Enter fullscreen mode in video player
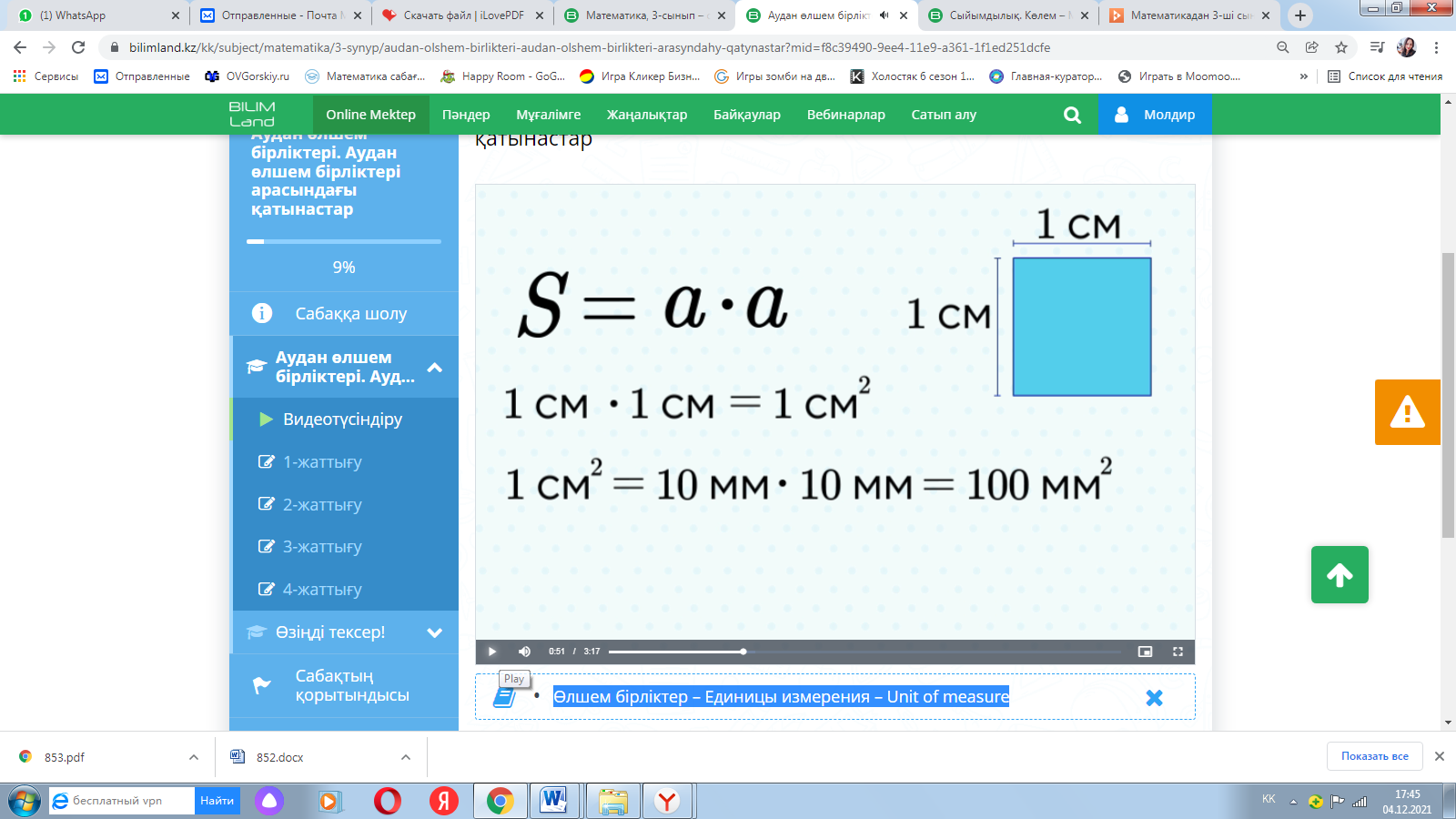The image size is (1456, 819). 1178,652
